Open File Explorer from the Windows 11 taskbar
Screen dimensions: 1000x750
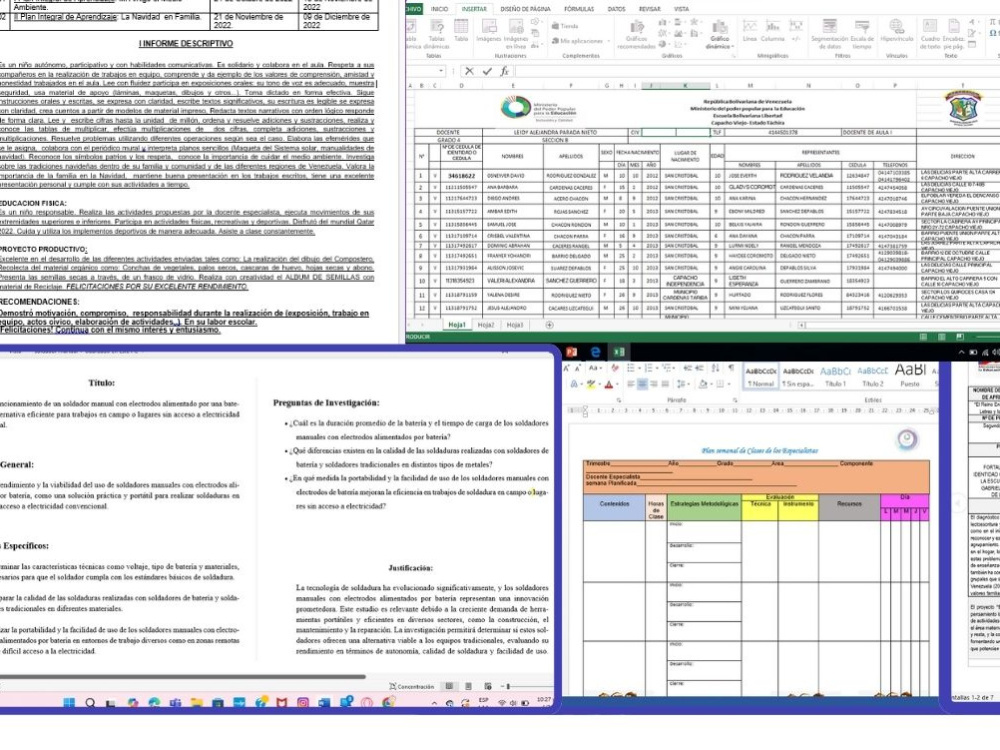coord(196,702)
